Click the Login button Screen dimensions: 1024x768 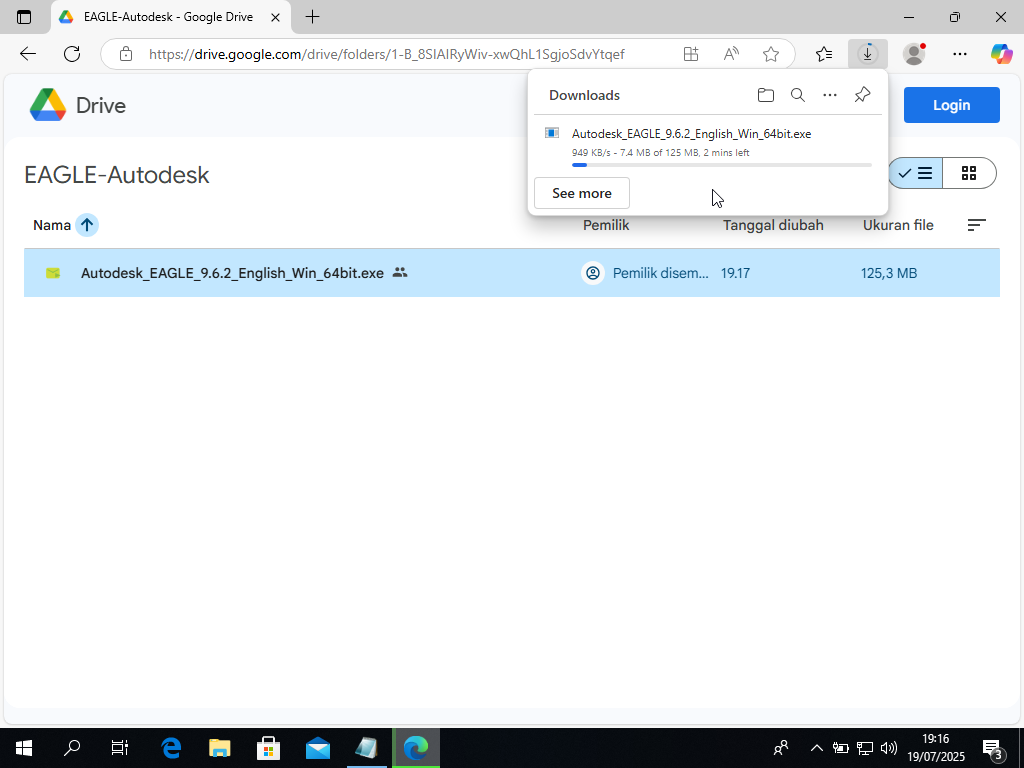click(951, 104)
